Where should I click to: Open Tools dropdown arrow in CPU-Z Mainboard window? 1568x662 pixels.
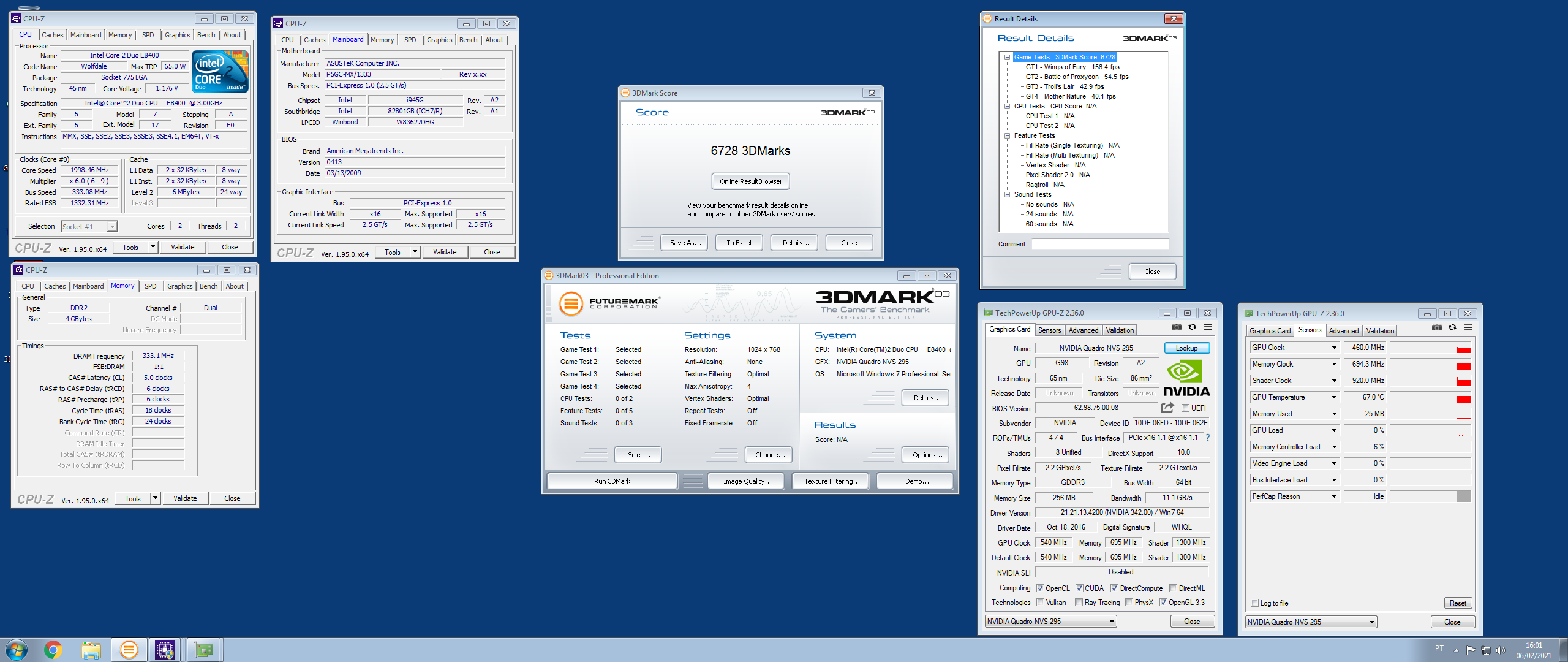415,252
